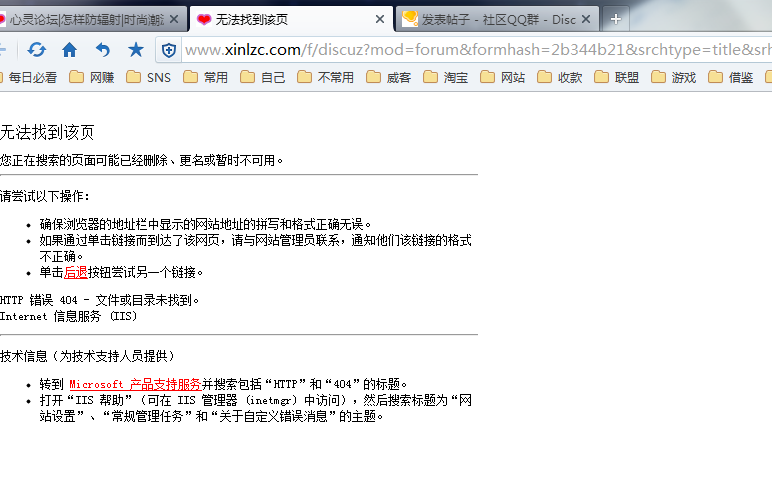Open the 自己 bookmark folder
This screenshot has width=772, height=480.
[x=262, y=78]
